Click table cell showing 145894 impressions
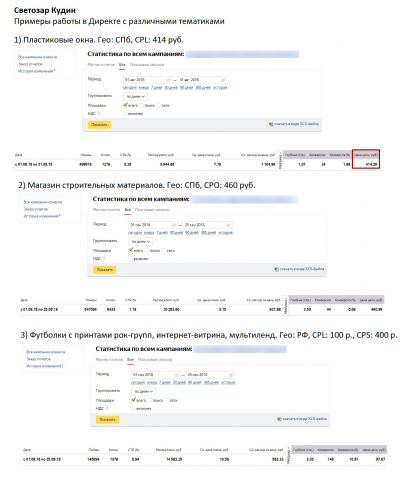Image resolution: width=411 pixels, height=480 pixels. pos(93,460)
